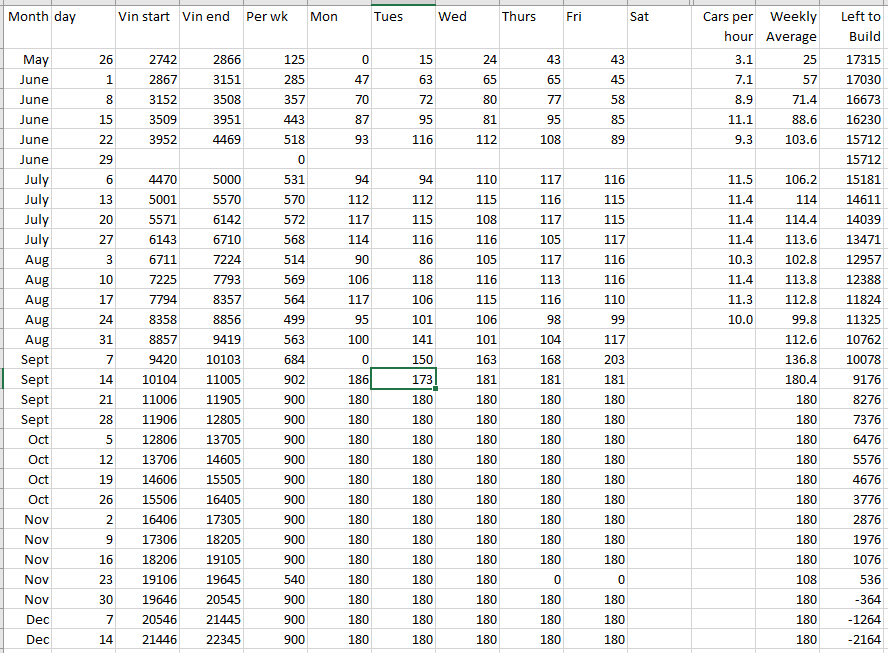Viewport: 888px width, 653px height.
Task: Select the Mon cell with value 186
Action: point(339,379)
